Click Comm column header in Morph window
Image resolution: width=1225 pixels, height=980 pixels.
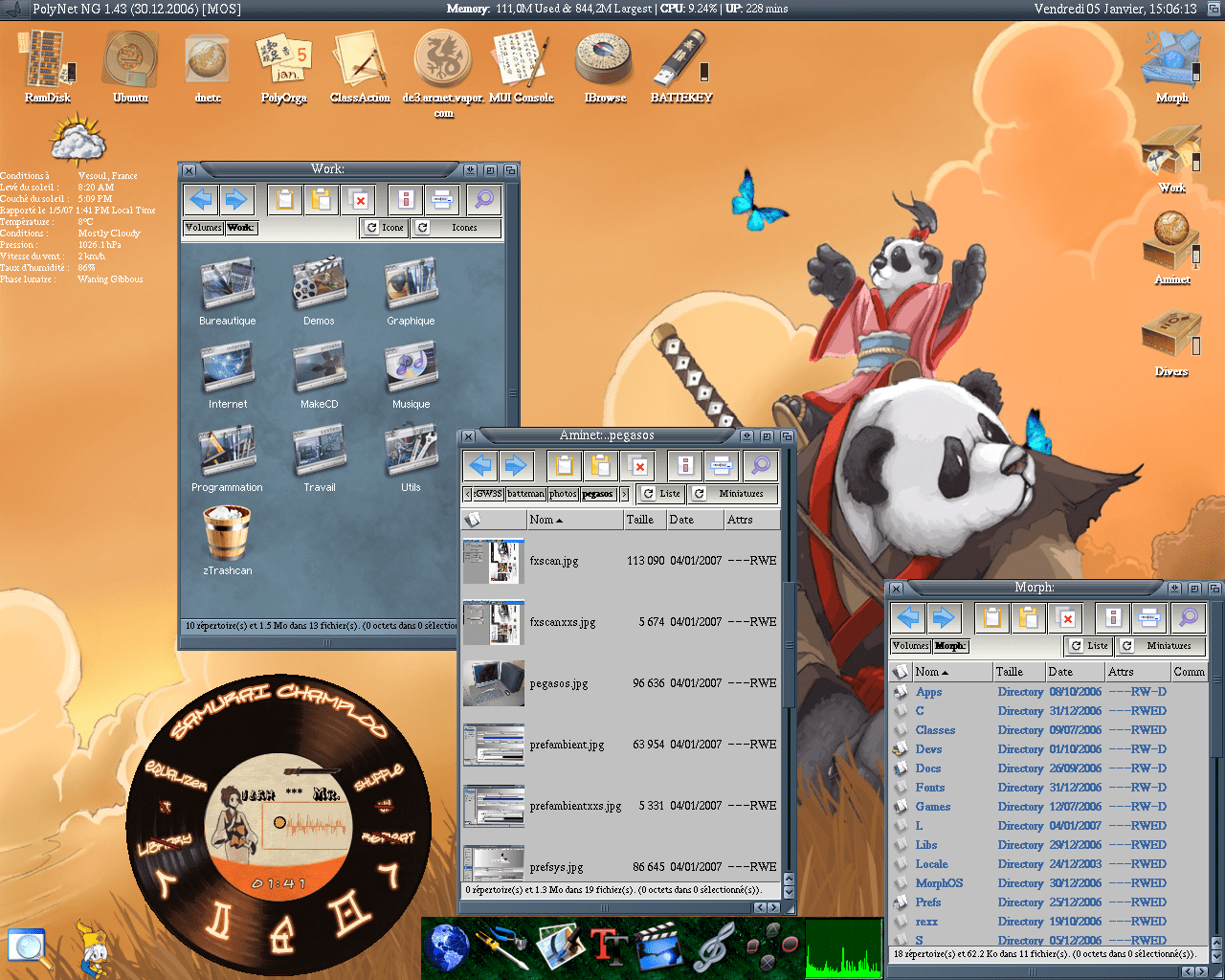click(x=1190, y=672)
